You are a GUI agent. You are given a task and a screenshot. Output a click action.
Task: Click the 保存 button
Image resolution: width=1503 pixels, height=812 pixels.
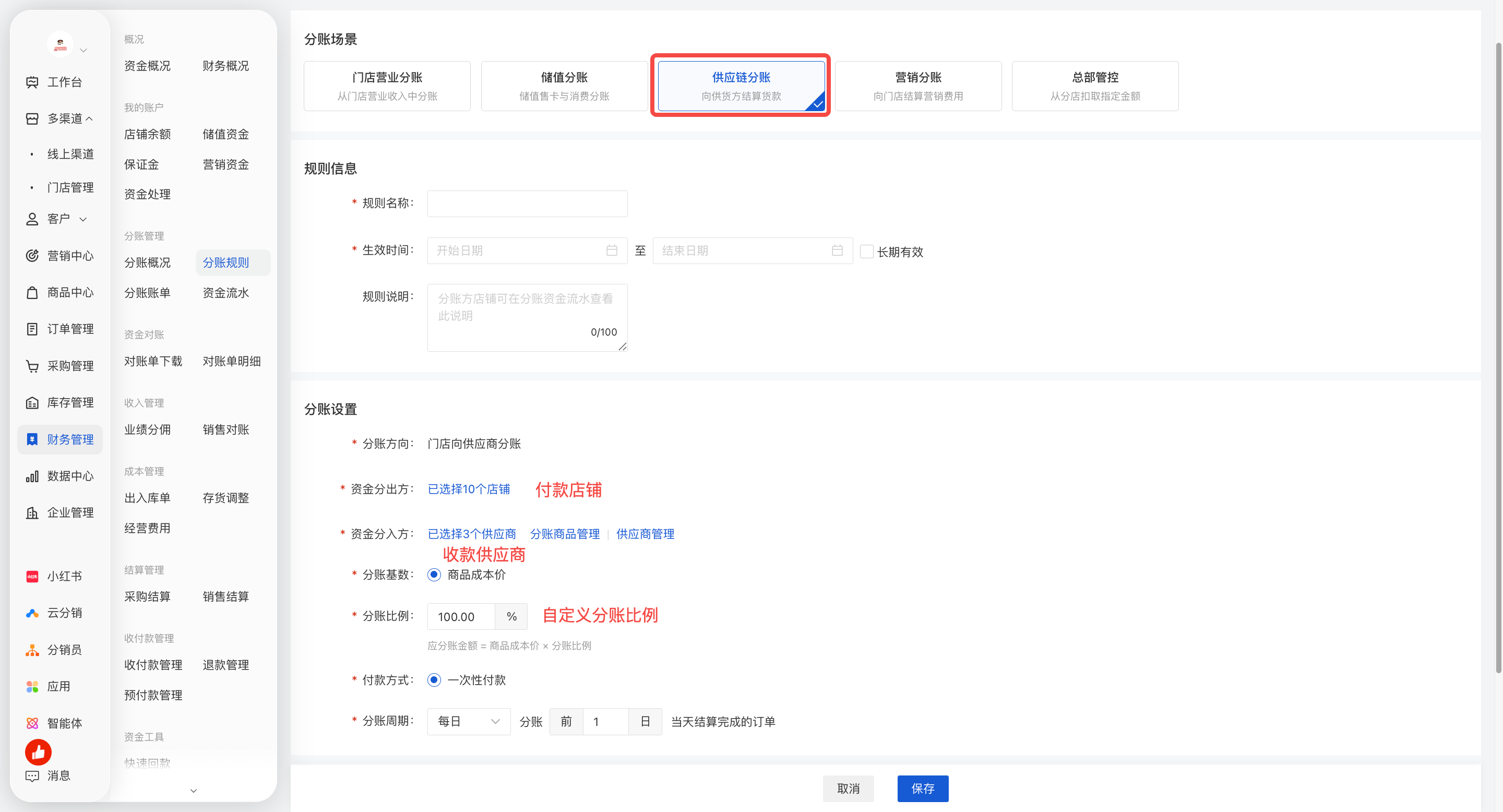[x=923, y=789]
